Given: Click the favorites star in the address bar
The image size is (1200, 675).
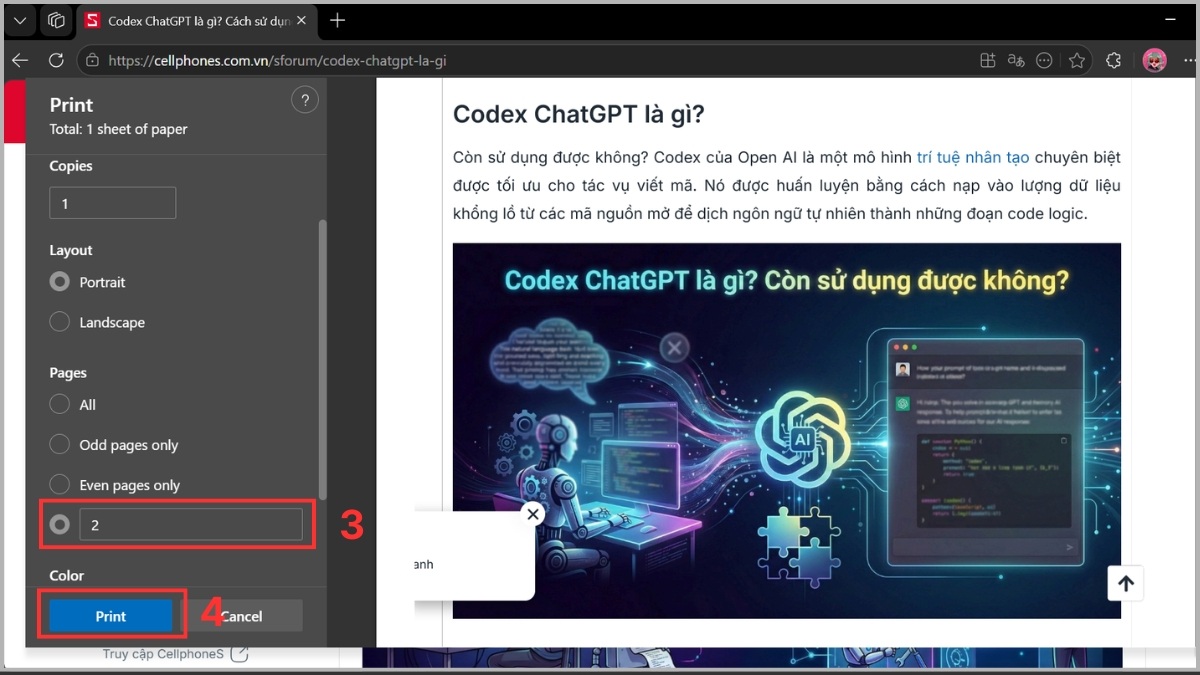Looking at the screenshot, I should [1077, 60].
